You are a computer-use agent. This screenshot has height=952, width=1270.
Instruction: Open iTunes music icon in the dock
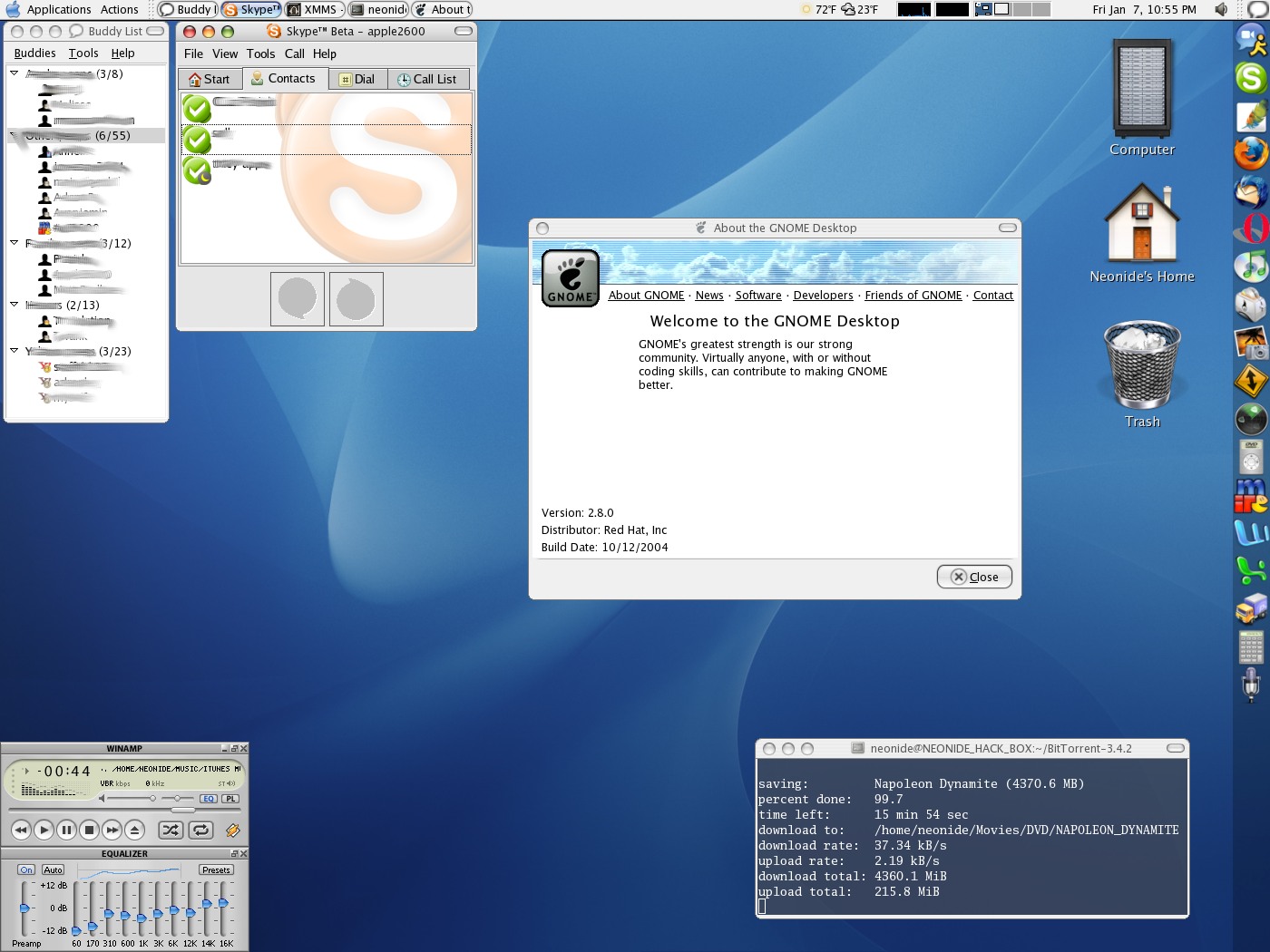pos(1251,267)
